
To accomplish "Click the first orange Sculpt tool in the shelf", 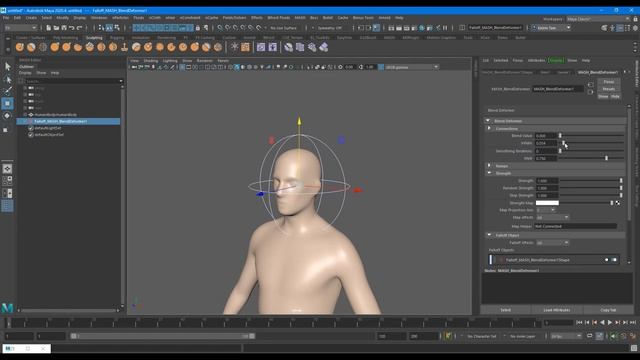I will coord(20,47).
